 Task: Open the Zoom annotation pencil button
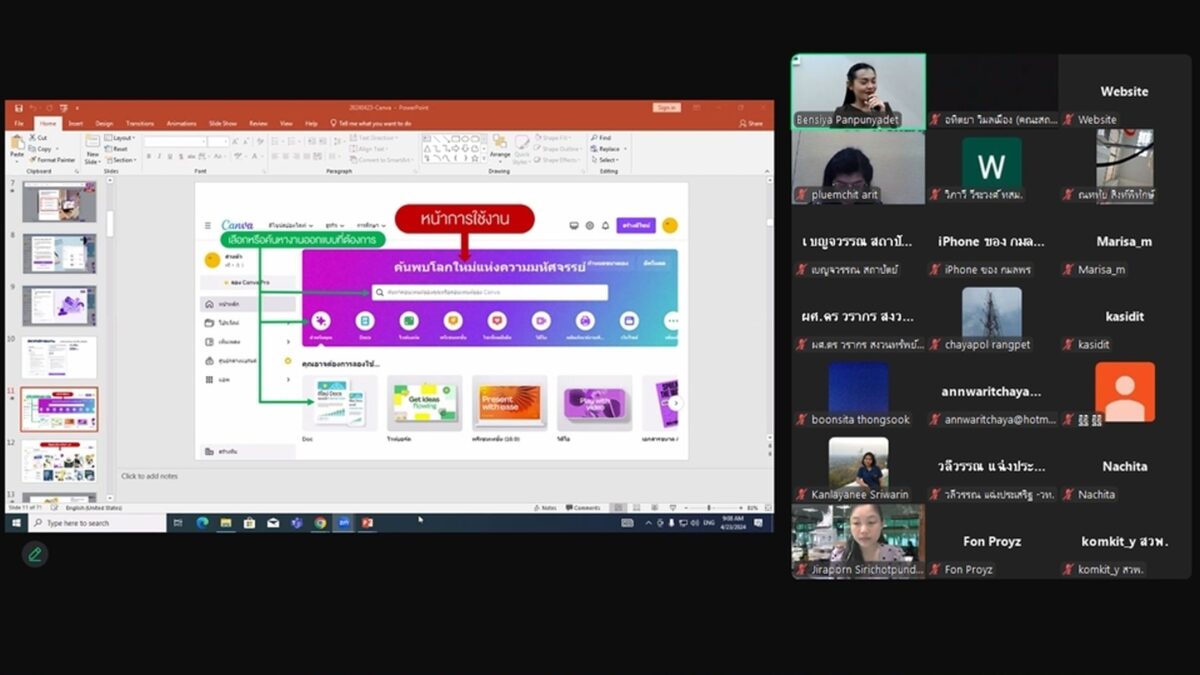(35, 554)
